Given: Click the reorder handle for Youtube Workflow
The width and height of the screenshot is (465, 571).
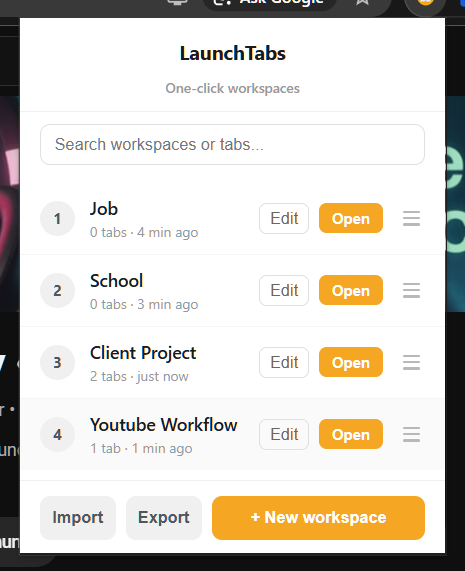Looking at the screenshot, I should coord(411,434).
